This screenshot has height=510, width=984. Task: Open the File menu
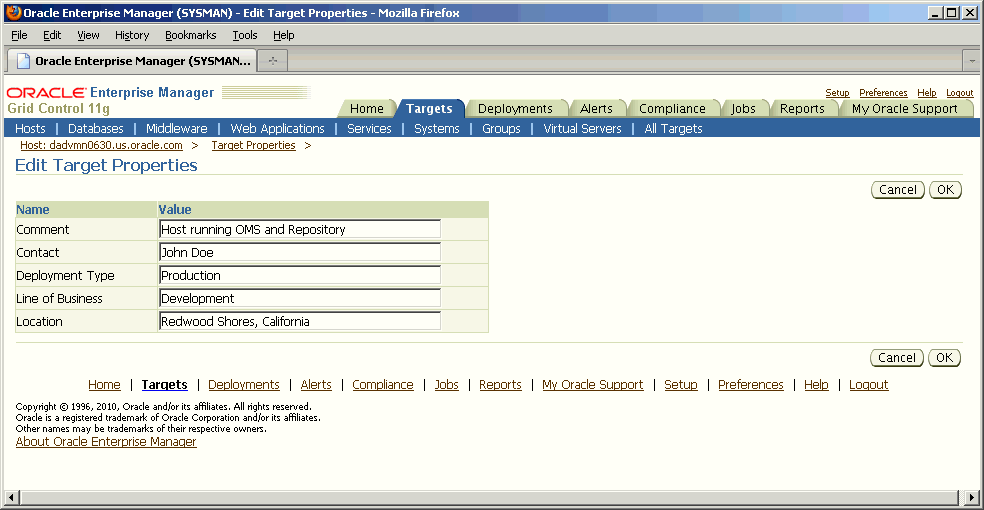pos(19,35)
